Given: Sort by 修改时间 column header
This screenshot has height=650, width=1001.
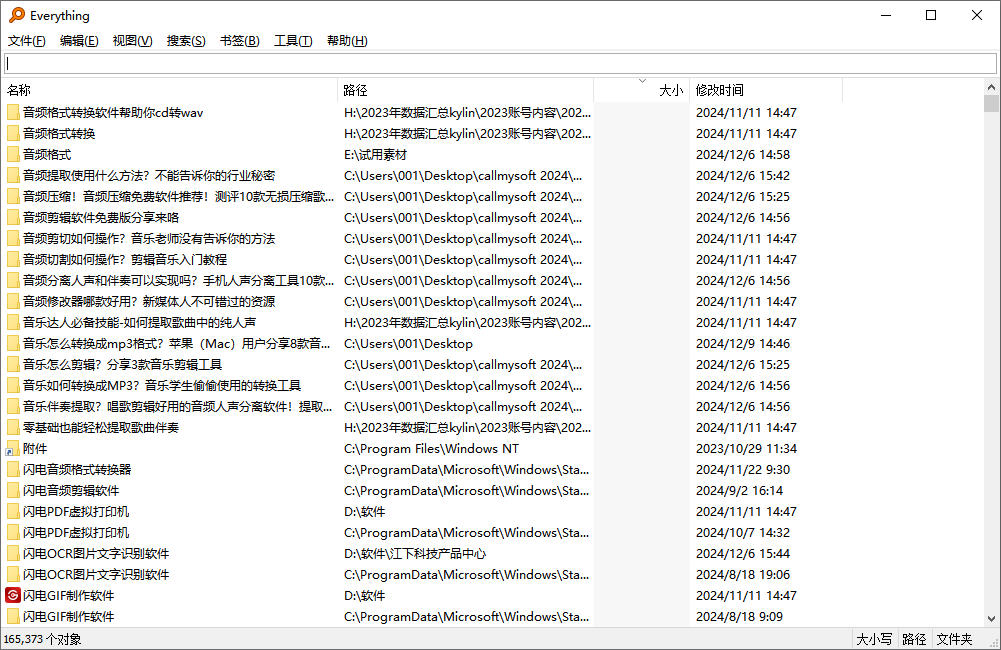Looking at the screenshot, I should coord(766,90).
